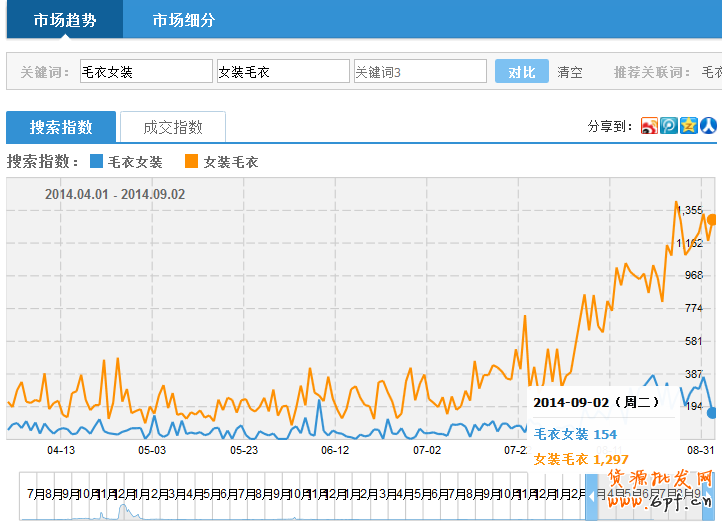
Task: Share to Sina Weibo icon
Action: click(649, 126)
